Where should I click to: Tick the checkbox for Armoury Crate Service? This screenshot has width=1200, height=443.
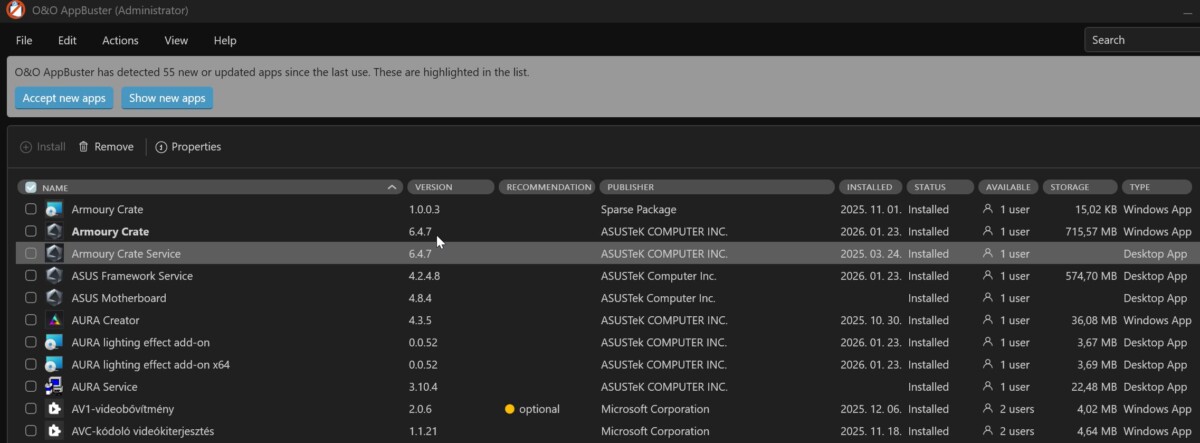pos(31,254)
